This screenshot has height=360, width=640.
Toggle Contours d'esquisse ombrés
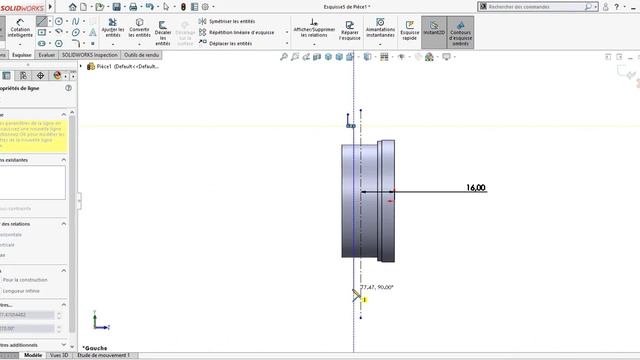click(460, 33)
